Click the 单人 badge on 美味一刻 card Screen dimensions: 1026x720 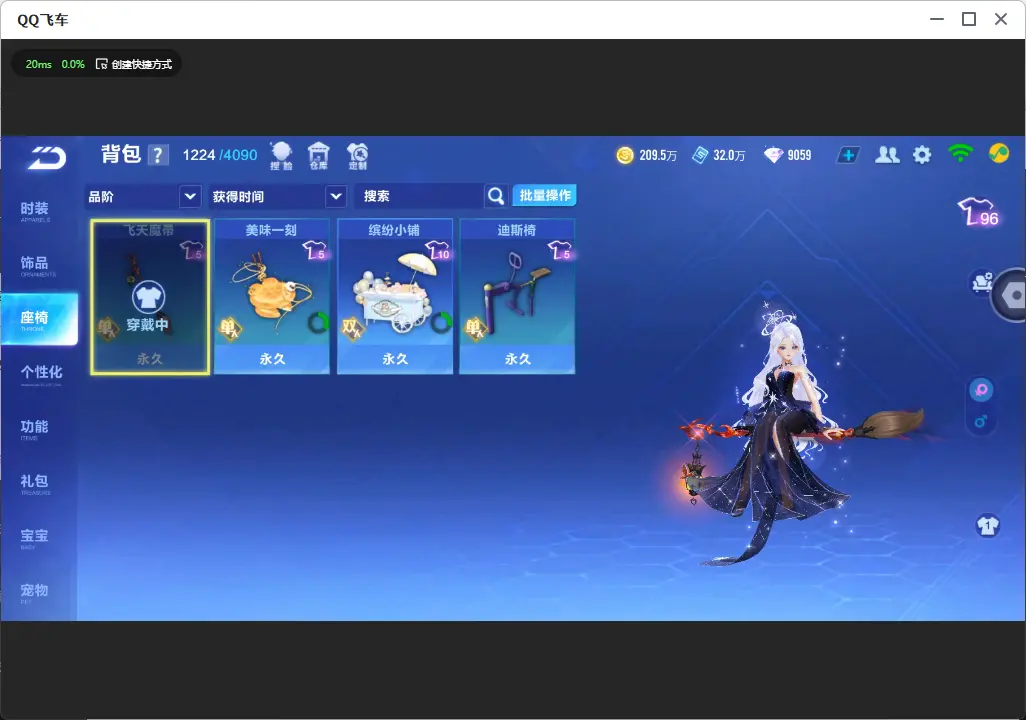coord(230,328)
